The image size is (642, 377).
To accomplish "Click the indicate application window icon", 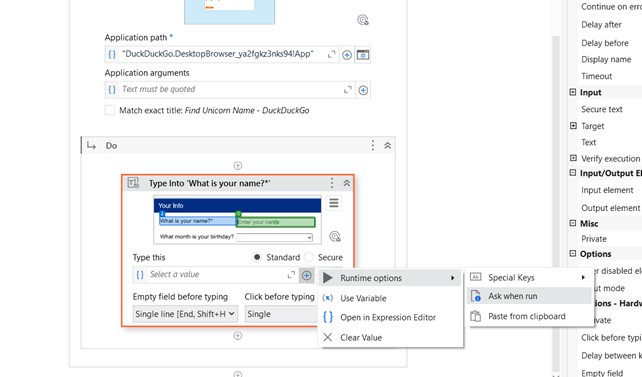I will (x=363, y=54).
